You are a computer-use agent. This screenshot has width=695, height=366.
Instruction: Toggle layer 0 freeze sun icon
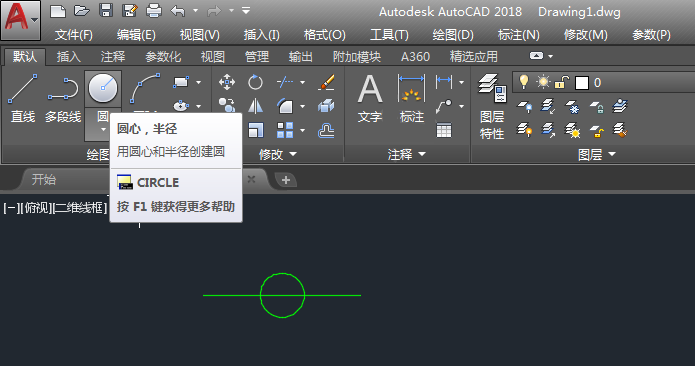543,82
